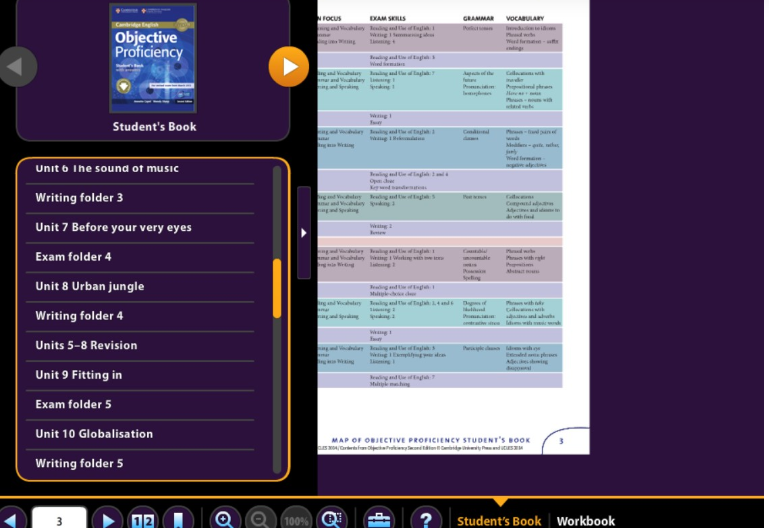769x528 pixels.
Task: Open the help question mark
Action: (426, 520)
